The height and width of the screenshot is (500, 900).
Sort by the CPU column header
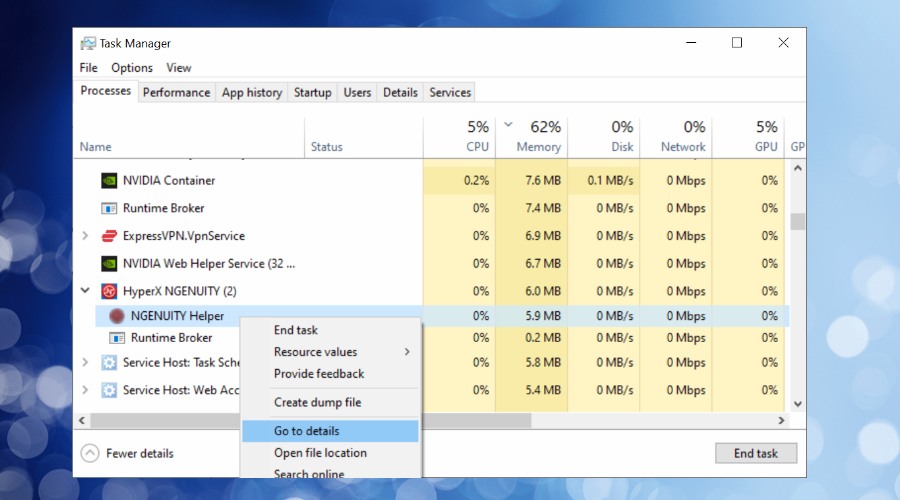459,138
